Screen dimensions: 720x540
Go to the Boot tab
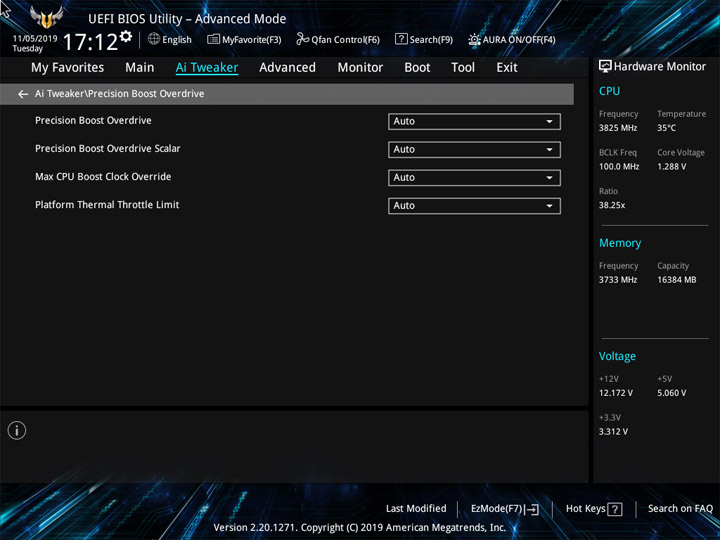(417, 68)
